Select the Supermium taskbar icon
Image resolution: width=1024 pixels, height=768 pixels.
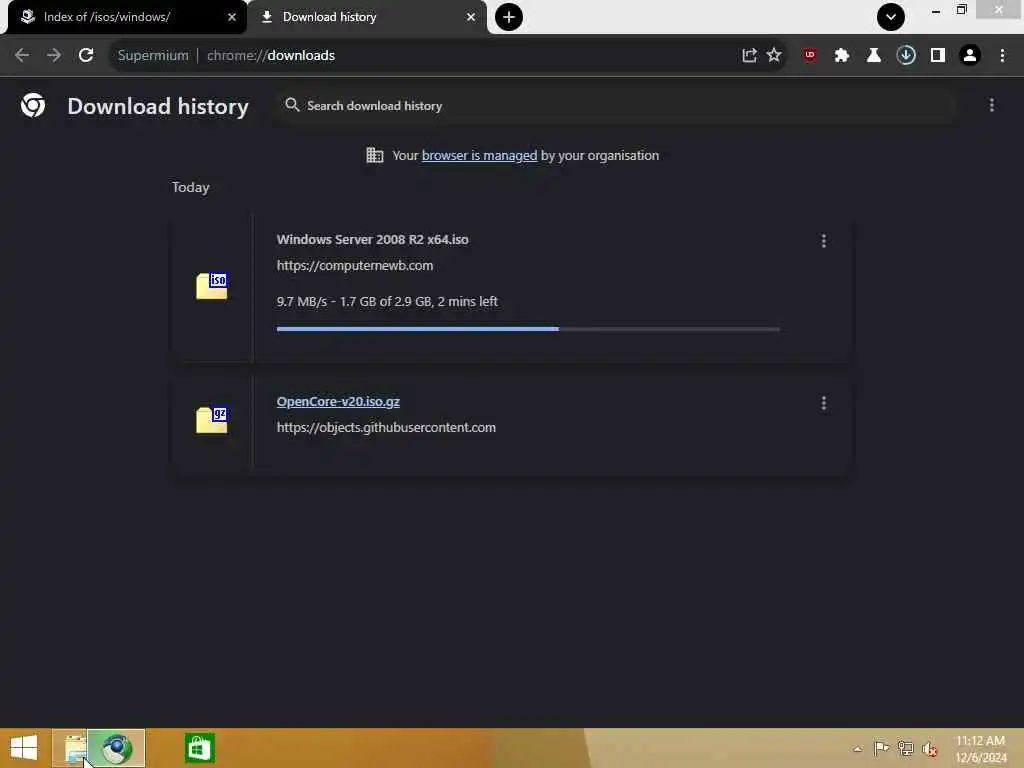(116, 748)
